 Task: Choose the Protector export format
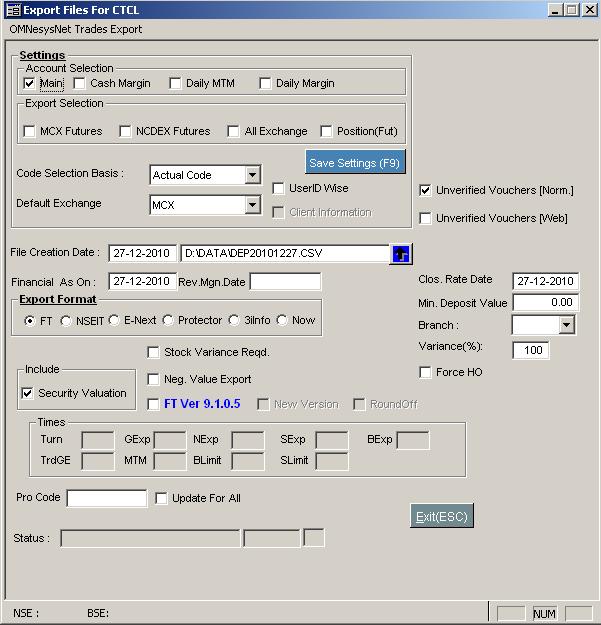168,321
